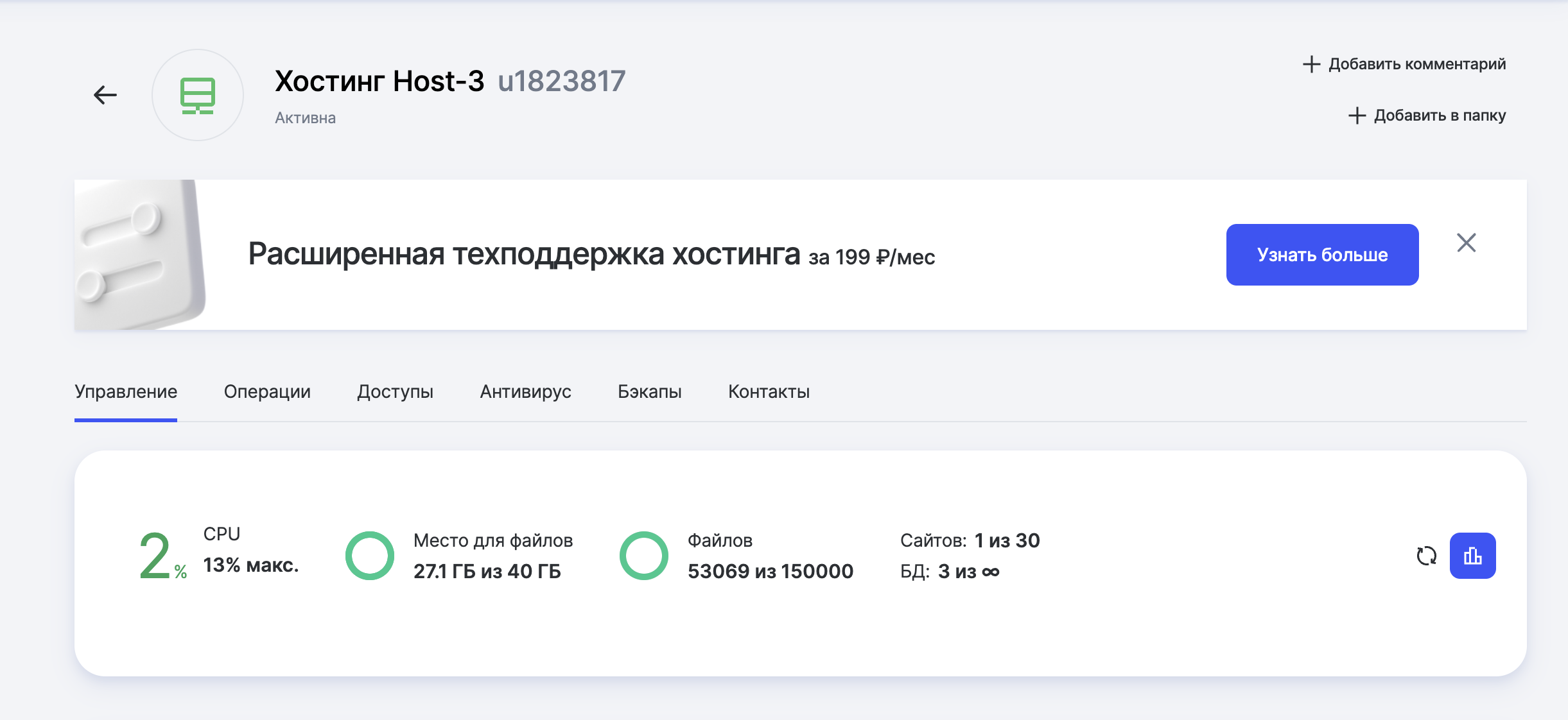Click the Место для файлов progress ring
Viewport: 1568px width, 720px height.
click(x=370, y=555)
